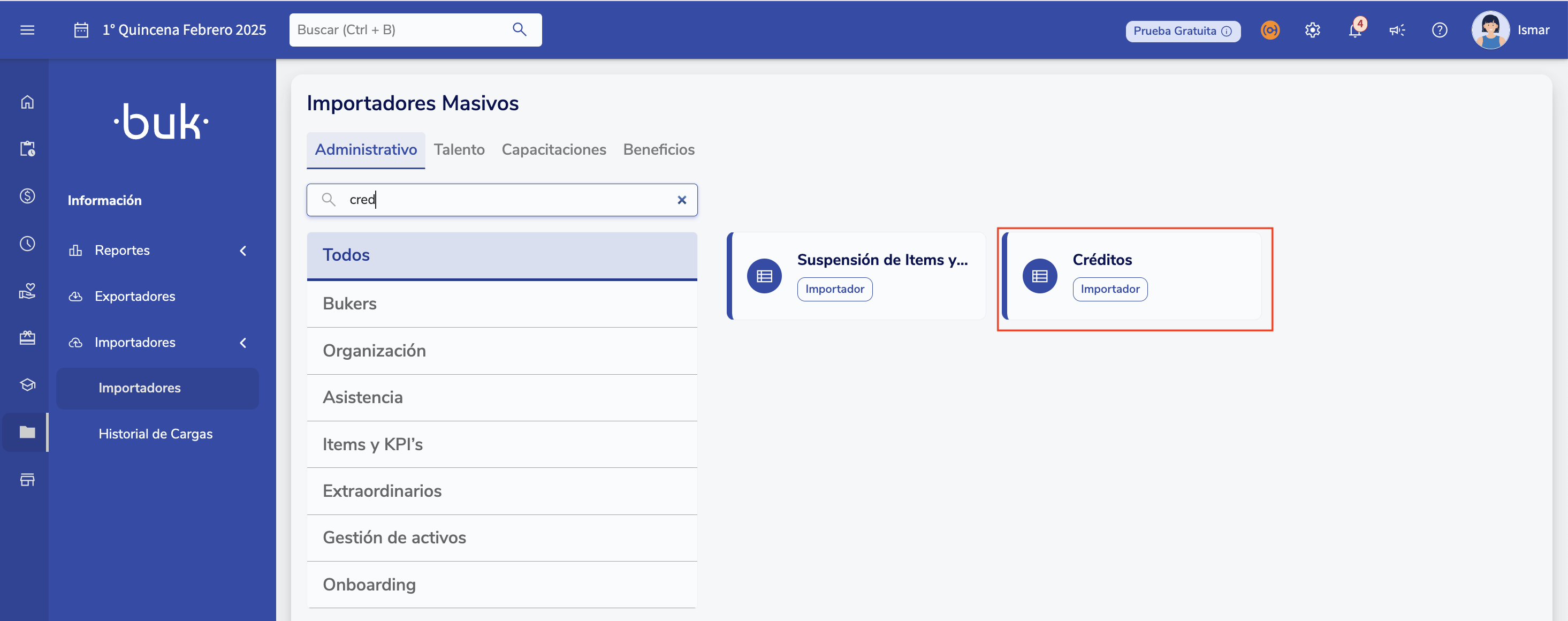Click the Prueba Gratuita badge
Viewport: 1568px width, 621px height.
(x=1182, y=31)
